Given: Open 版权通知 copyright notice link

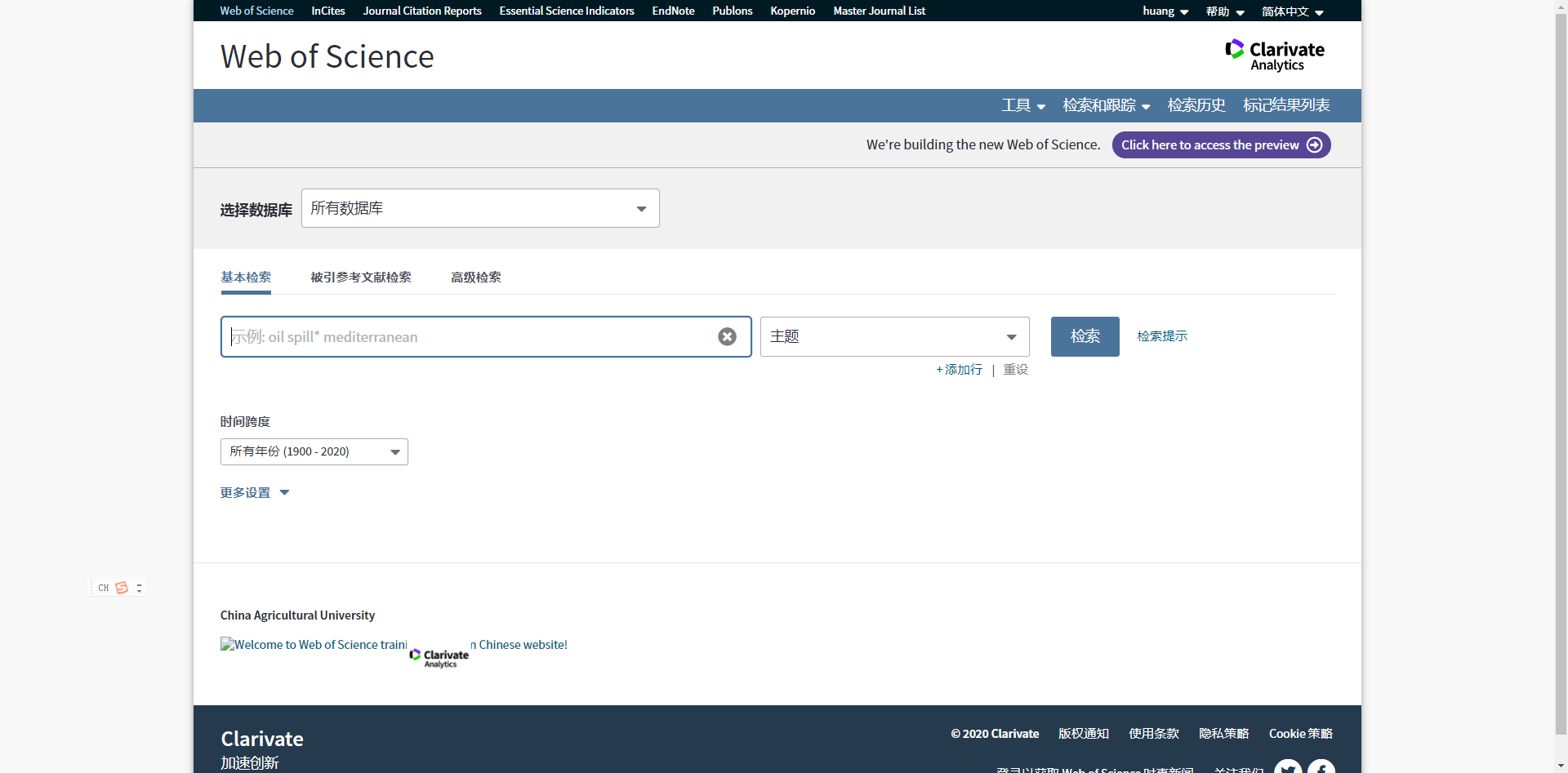Looking at the screenshot, I should pos(1084,734).
